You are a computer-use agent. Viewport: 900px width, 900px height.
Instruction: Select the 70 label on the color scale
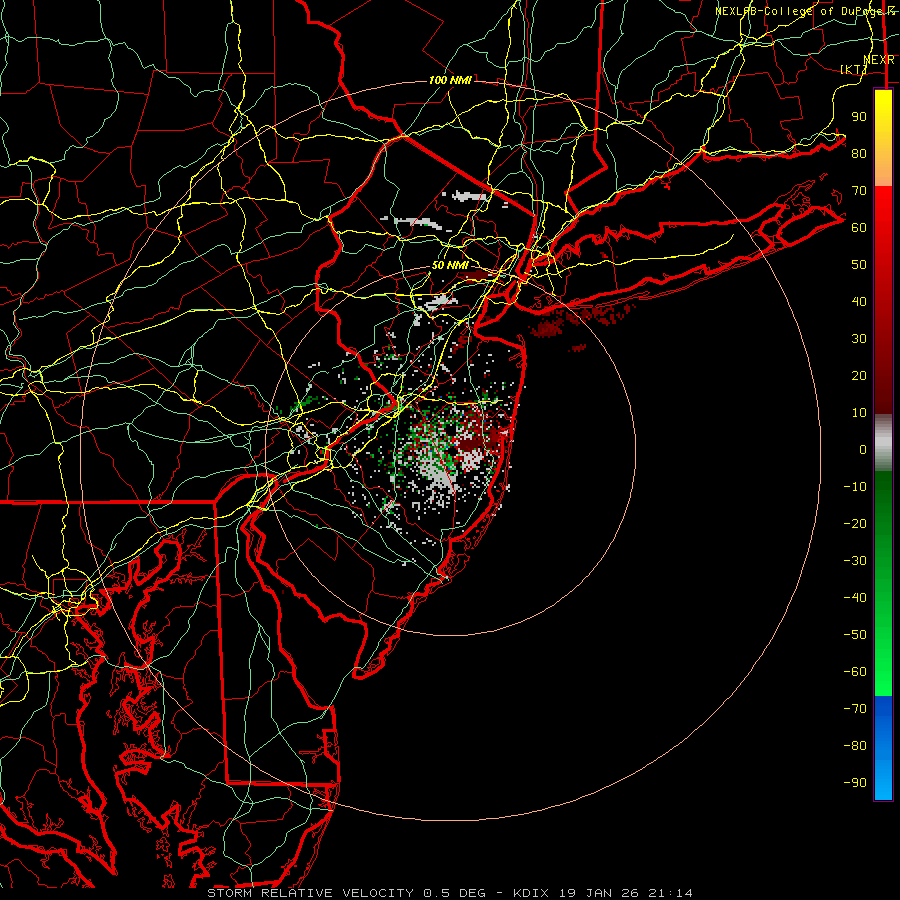[859, 191]
